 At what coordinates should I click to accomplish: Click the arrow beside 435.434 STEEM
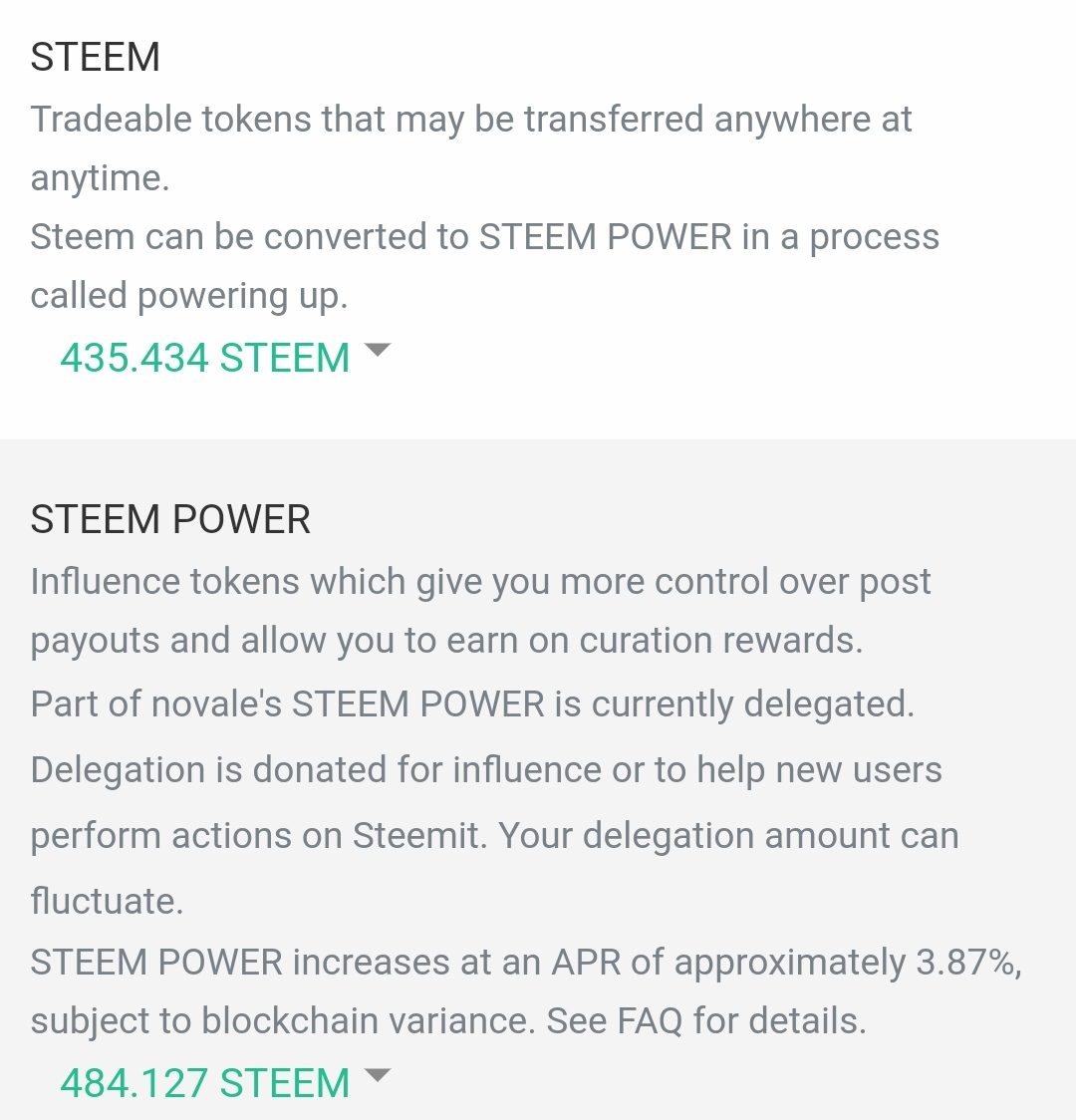pos(378,351)
